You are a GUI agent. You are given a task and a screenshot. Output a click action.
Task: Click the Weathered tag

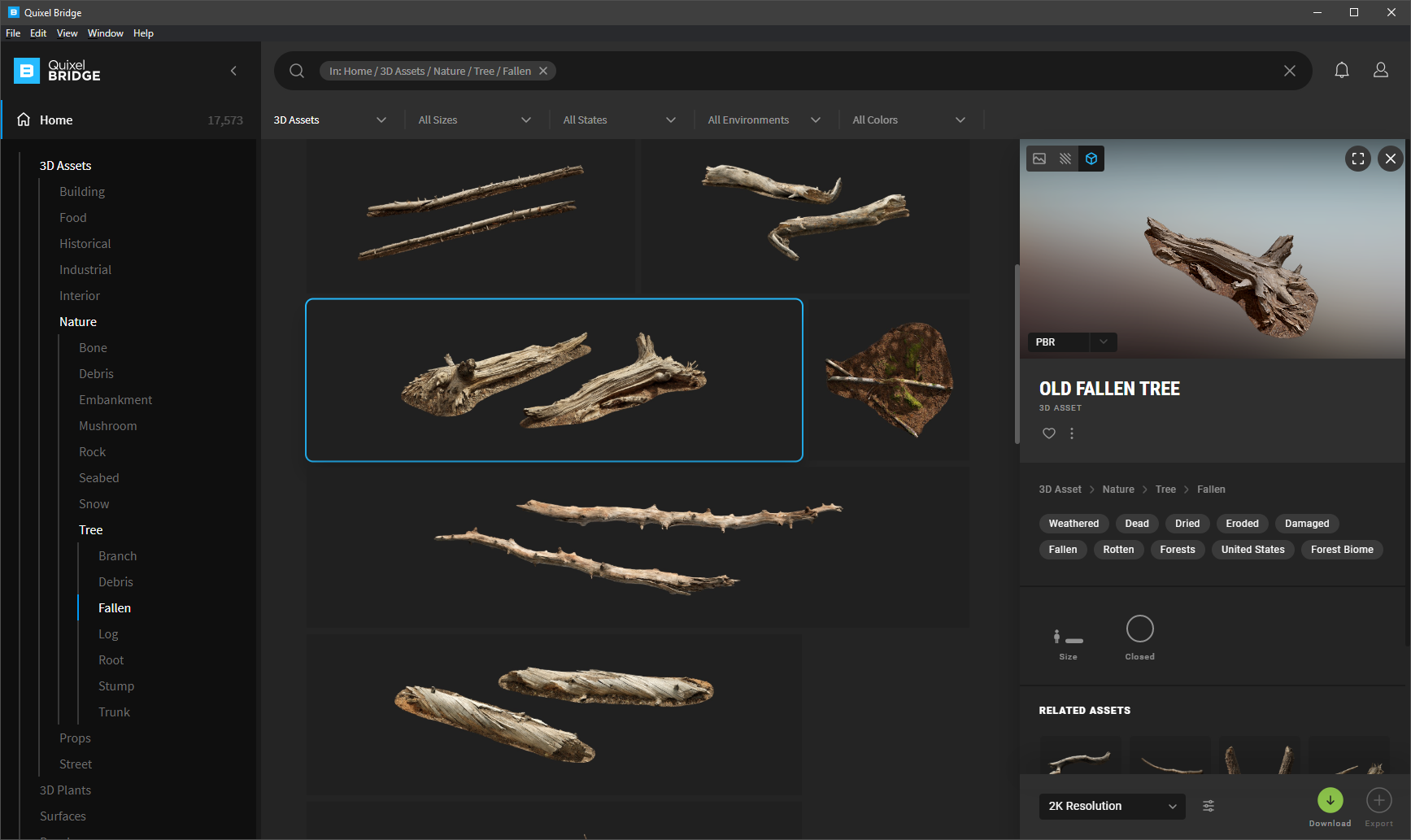(1073, 524)
